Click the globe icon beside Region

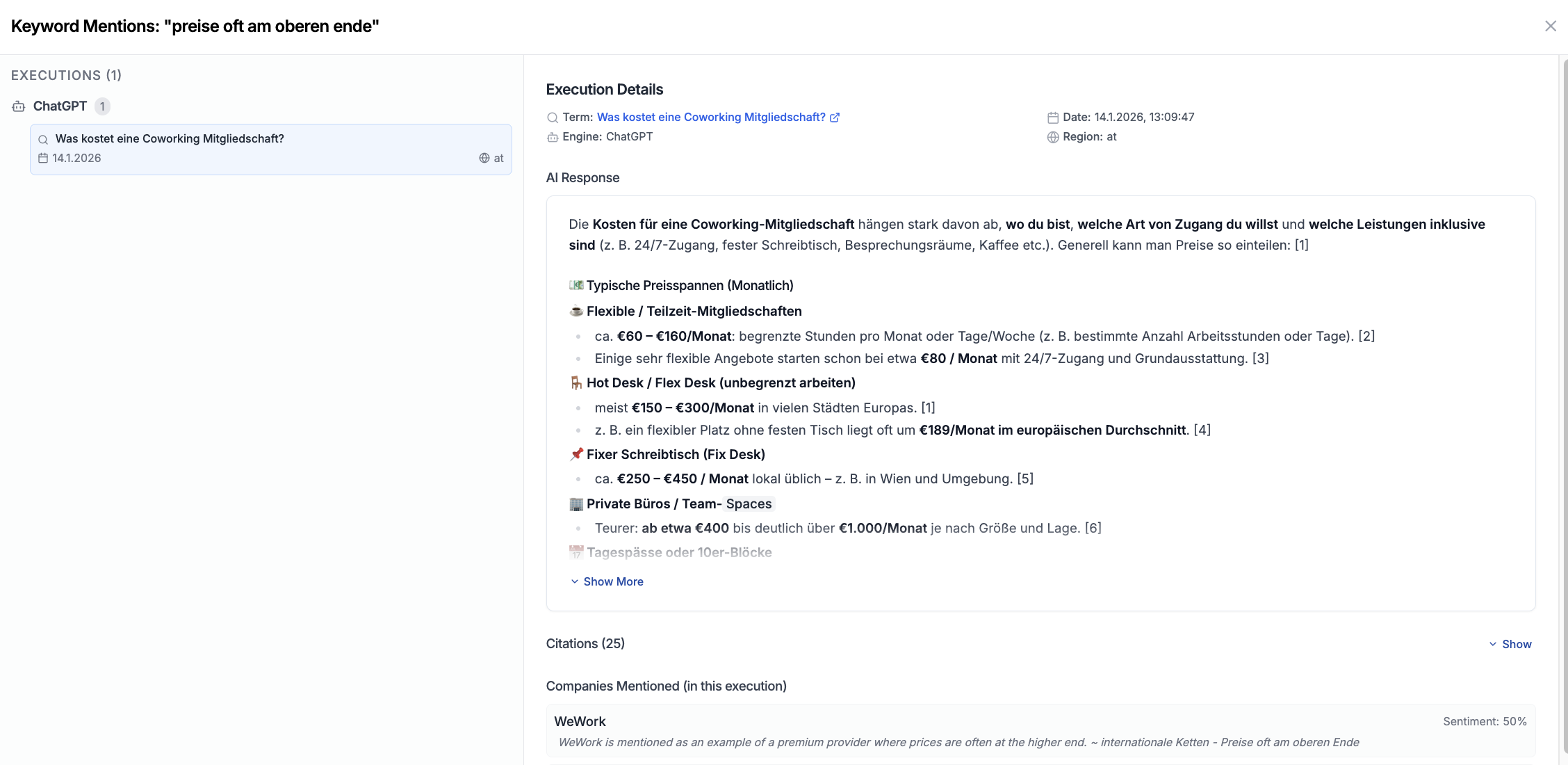1053,137
